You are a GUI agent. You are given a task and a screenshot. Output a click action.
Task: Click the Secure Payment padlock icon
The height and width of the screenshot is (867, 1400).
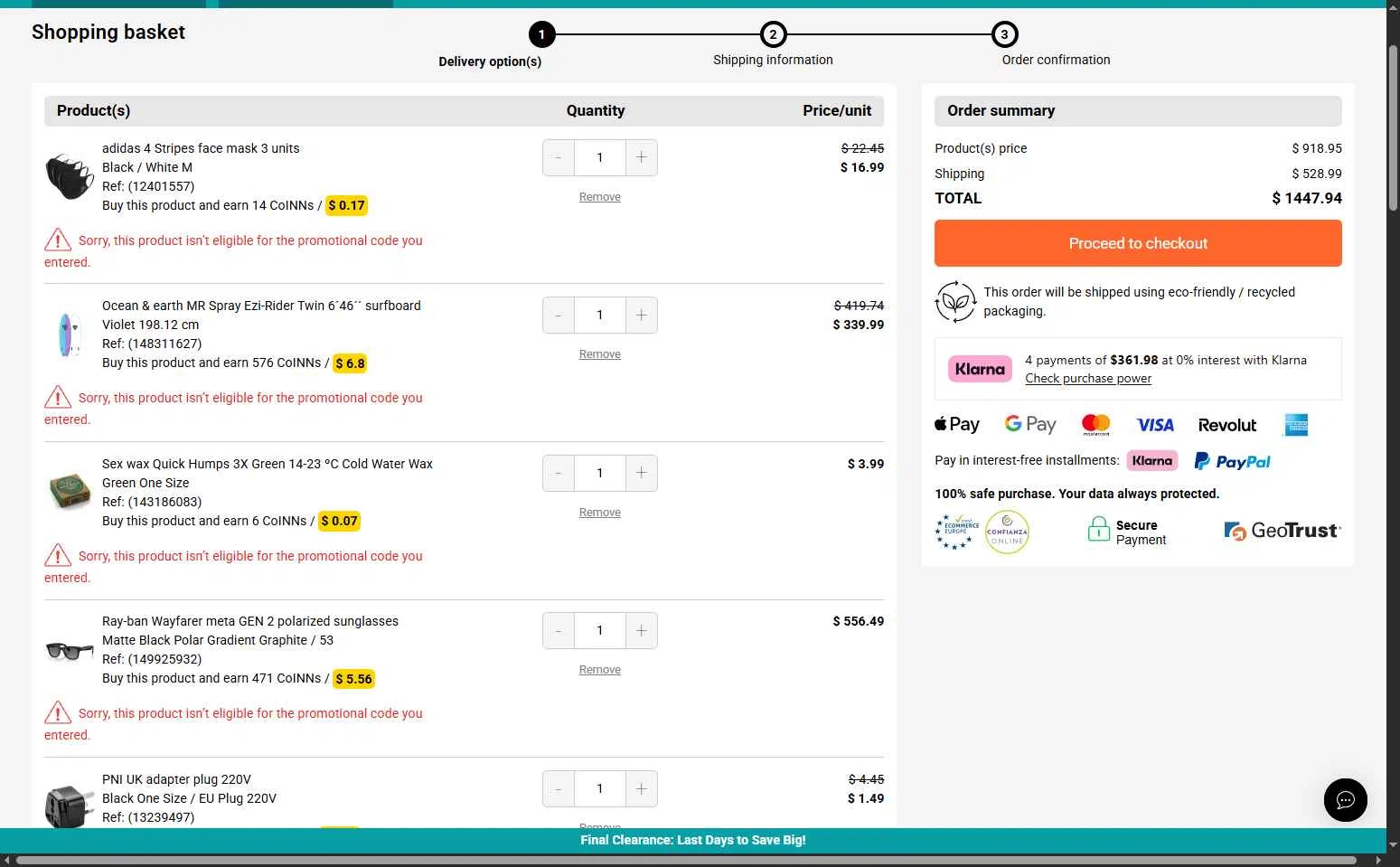pos(1098,530)
